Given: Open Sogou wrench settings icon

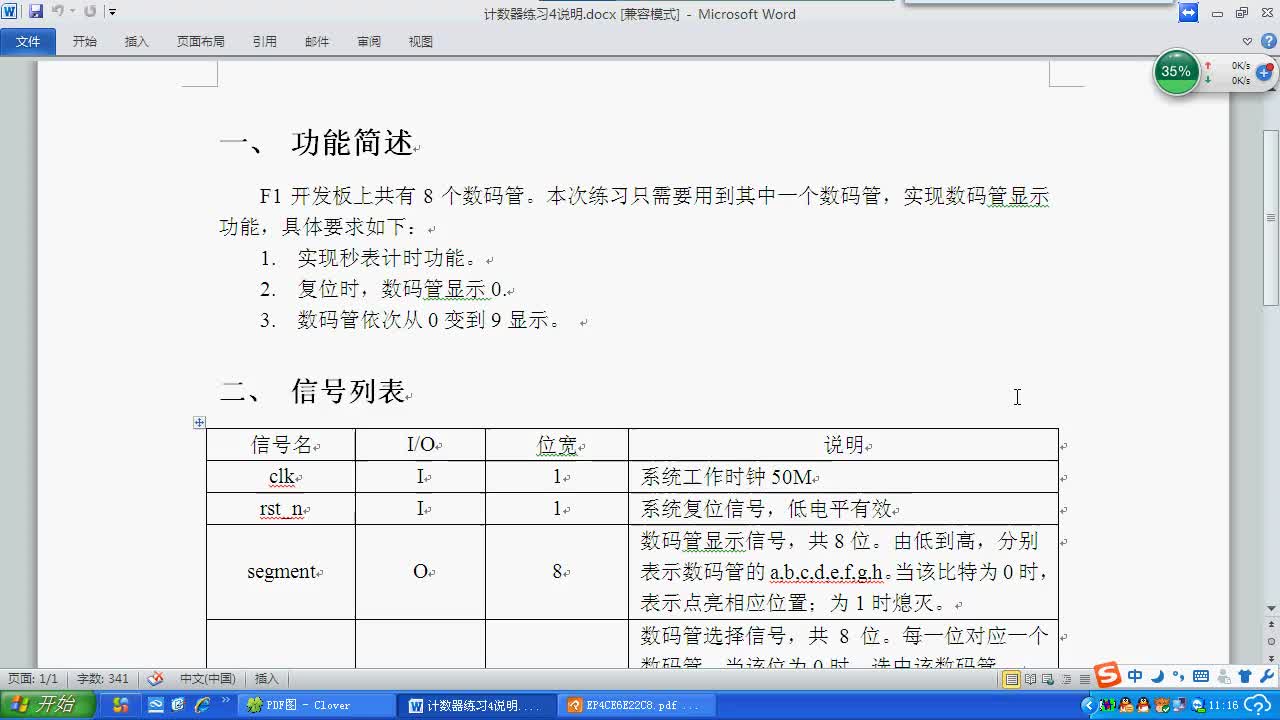Looking at the screenshot, I should click(x=1266, y=676).
